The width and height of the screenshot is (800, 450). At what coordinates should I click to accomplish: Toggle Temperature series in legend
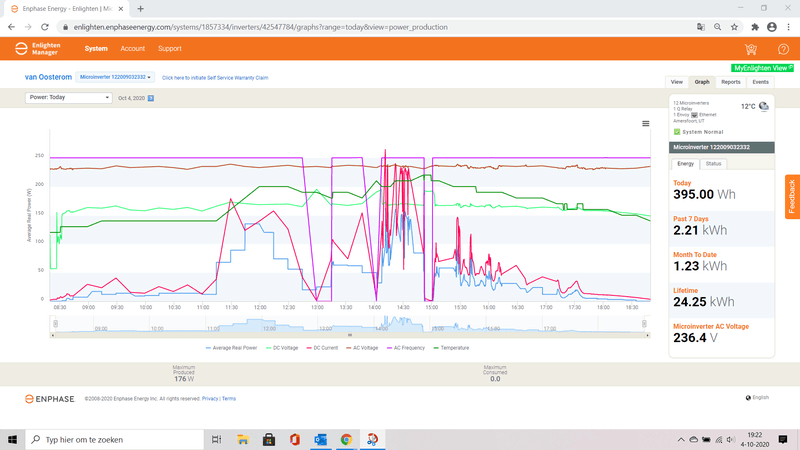coord(451,348)
